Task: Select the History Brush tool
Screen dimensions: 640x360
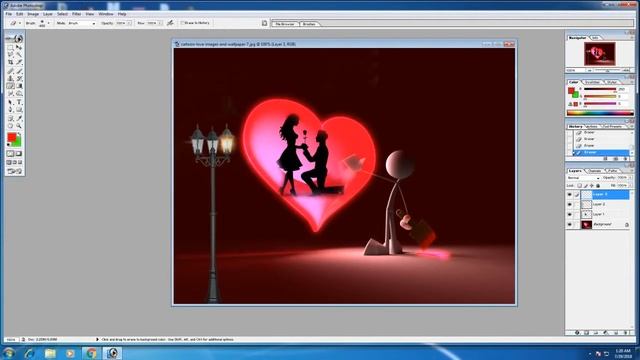Action: [x=19, y=78]
